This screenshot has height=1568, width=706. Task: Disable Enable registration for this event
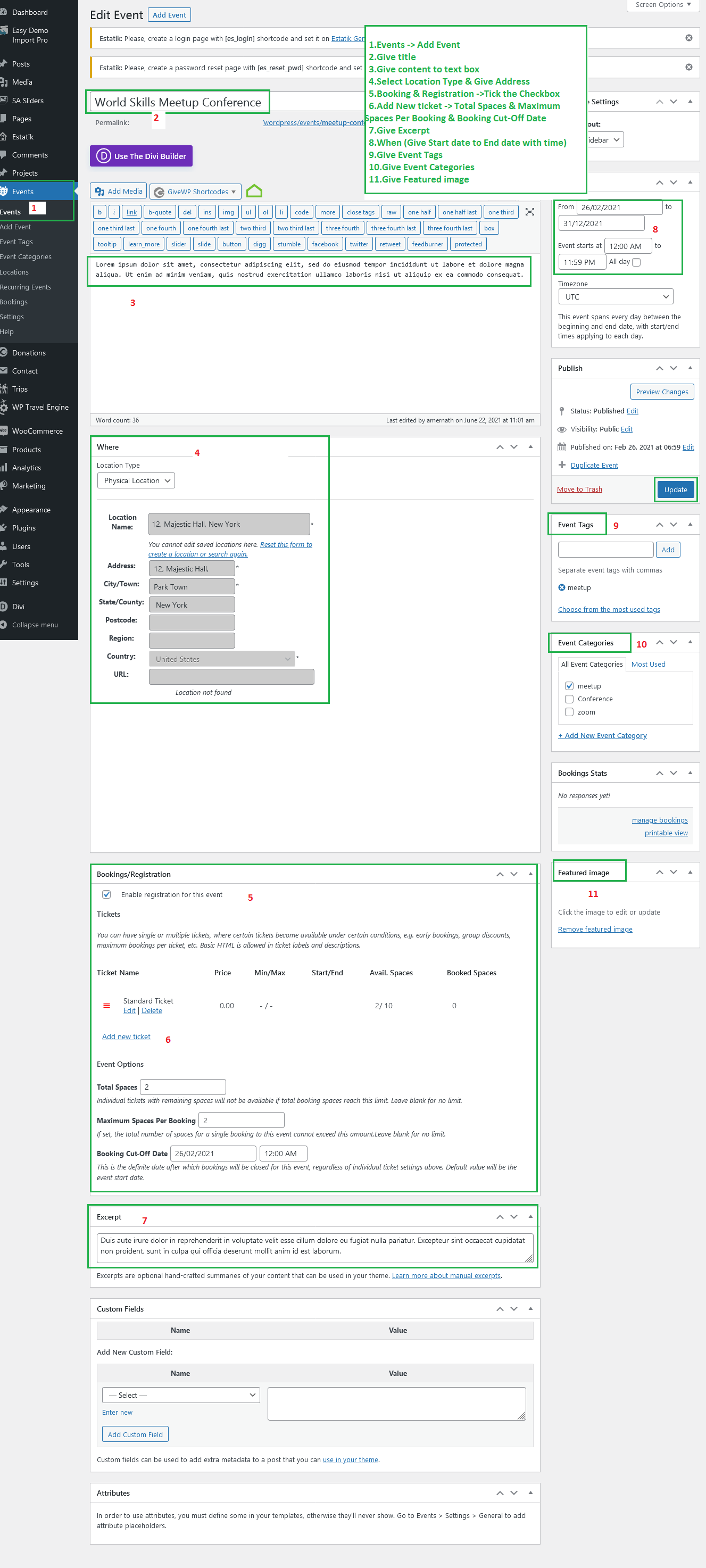[x=106, y=894]
